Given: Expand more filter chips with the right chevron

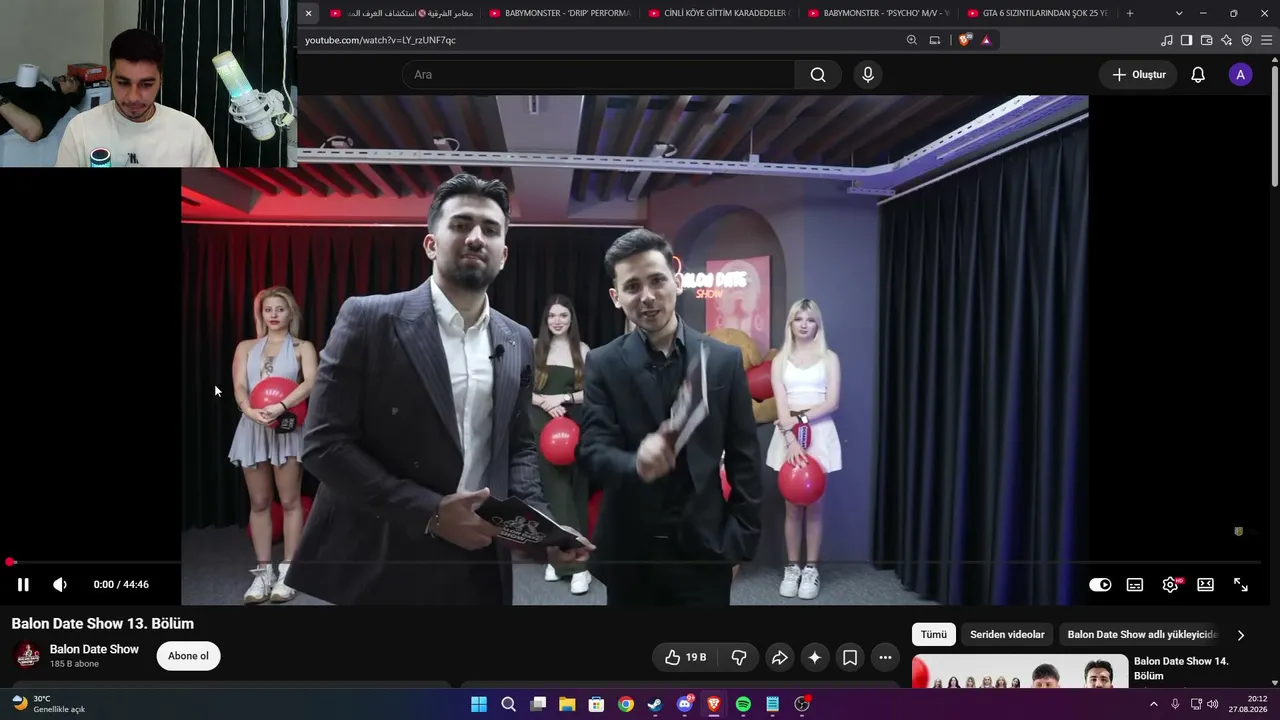Looking at the screenshot, I should [x=1241, y=635].
